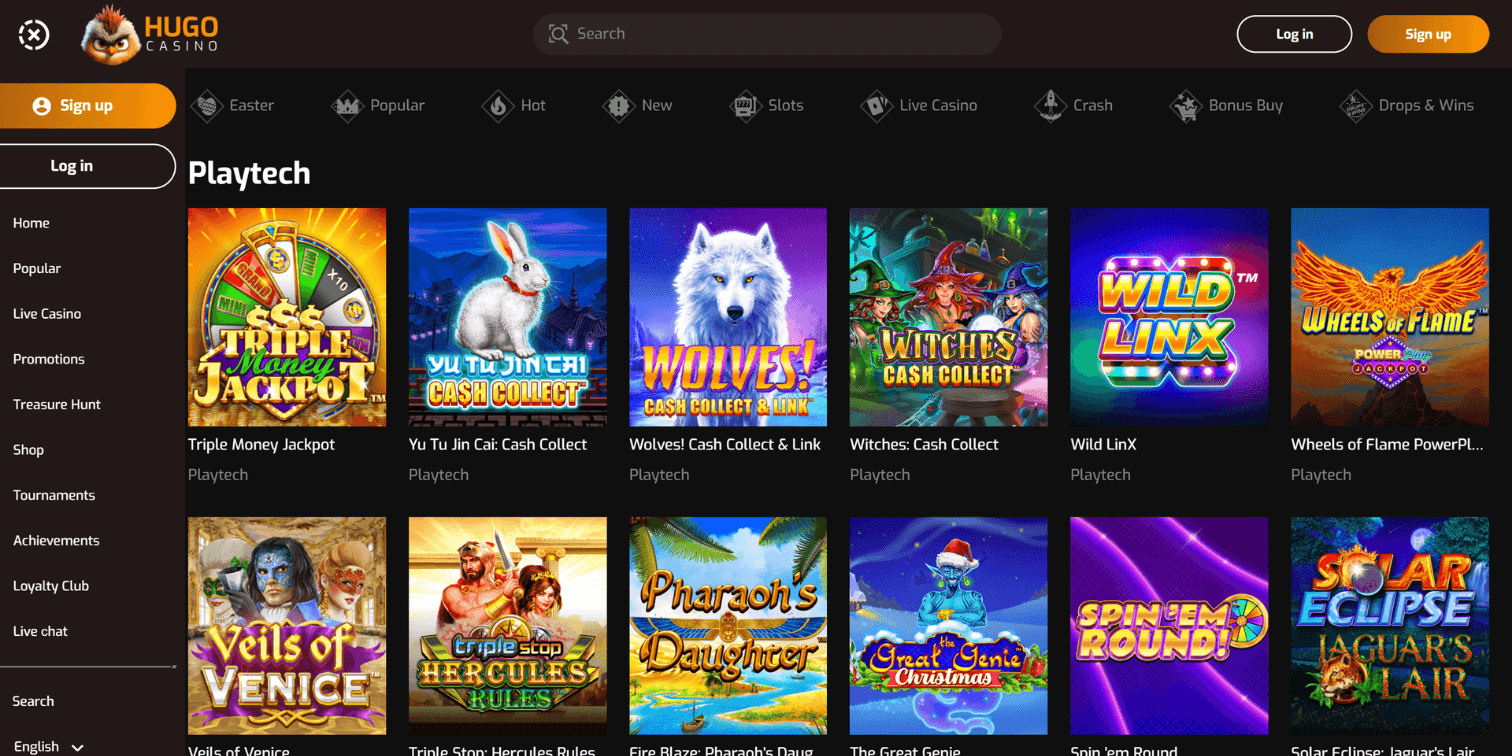Open the Triple Stop Hercules Rules thumbnail

tap(508, 626)
